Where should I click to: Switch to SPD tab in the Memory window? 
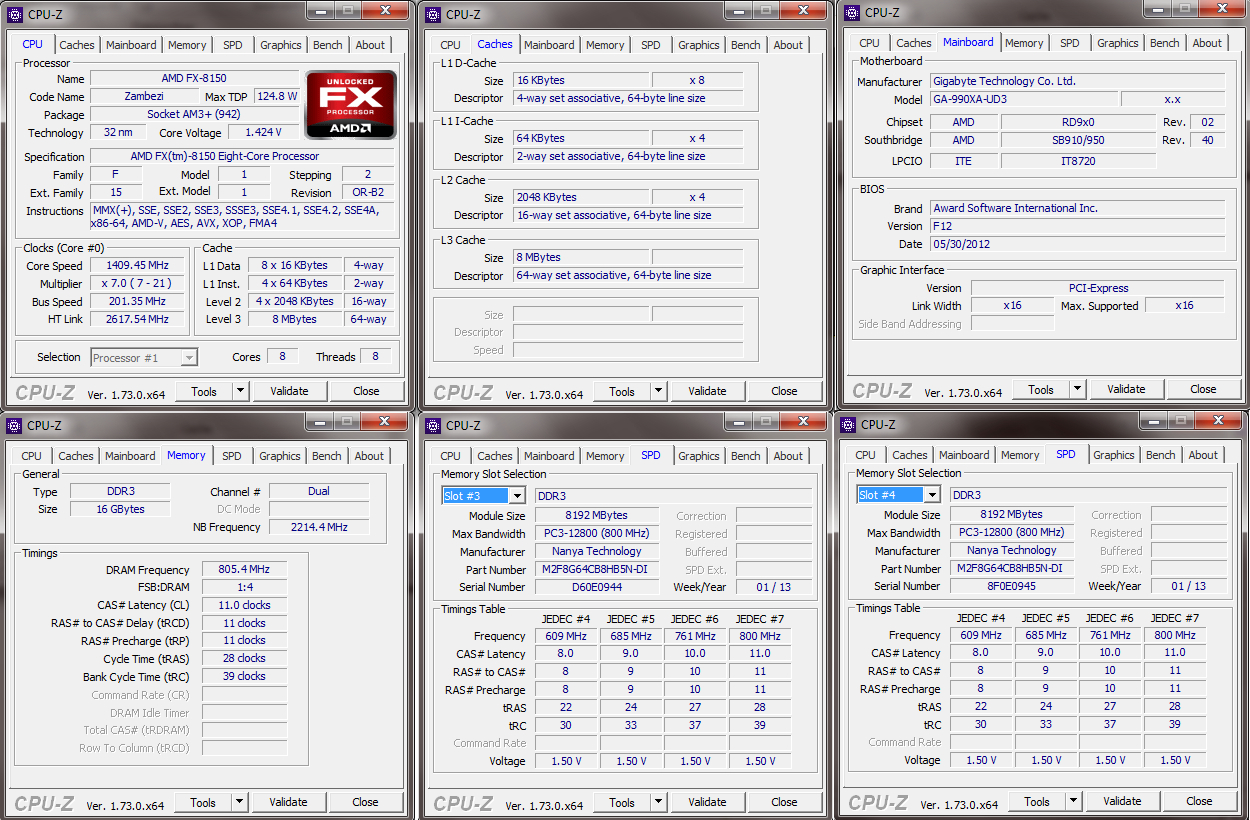[232, 456]
